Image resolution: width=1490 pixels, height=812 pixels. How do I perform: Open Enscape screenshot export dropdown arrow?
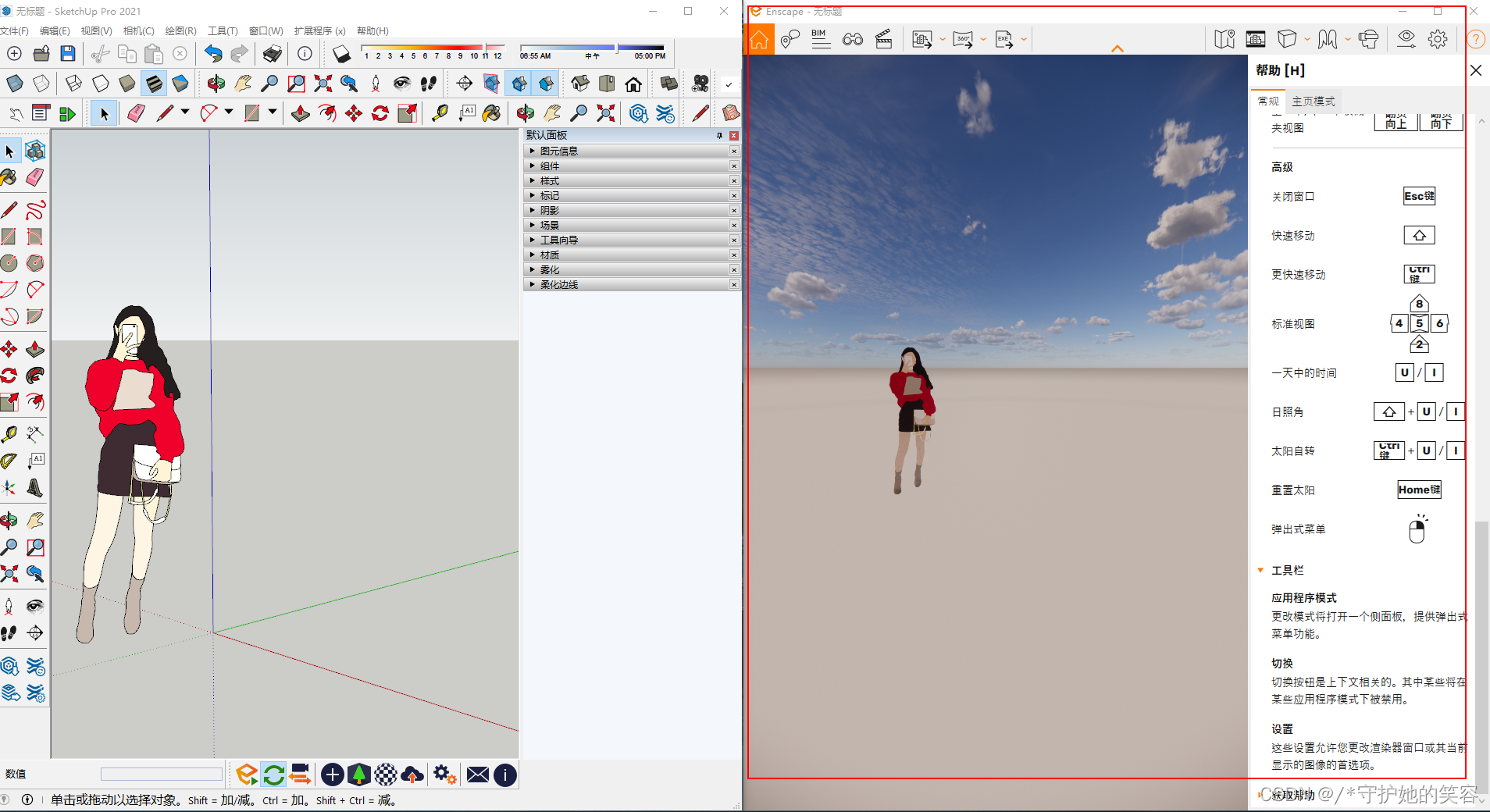(943, 39)
